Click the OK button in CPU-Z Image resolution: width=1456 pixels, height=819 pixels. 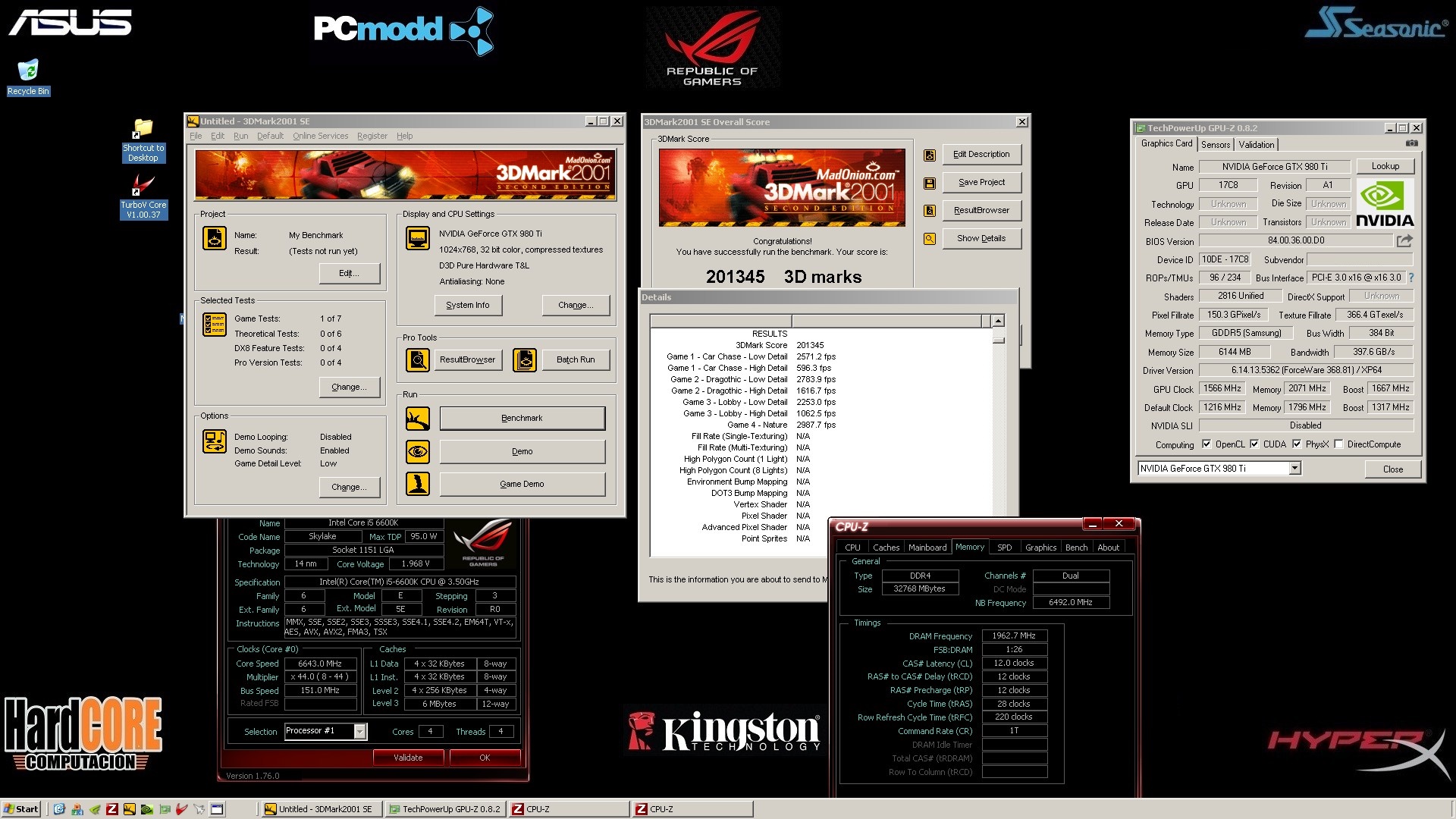point(485,758)
